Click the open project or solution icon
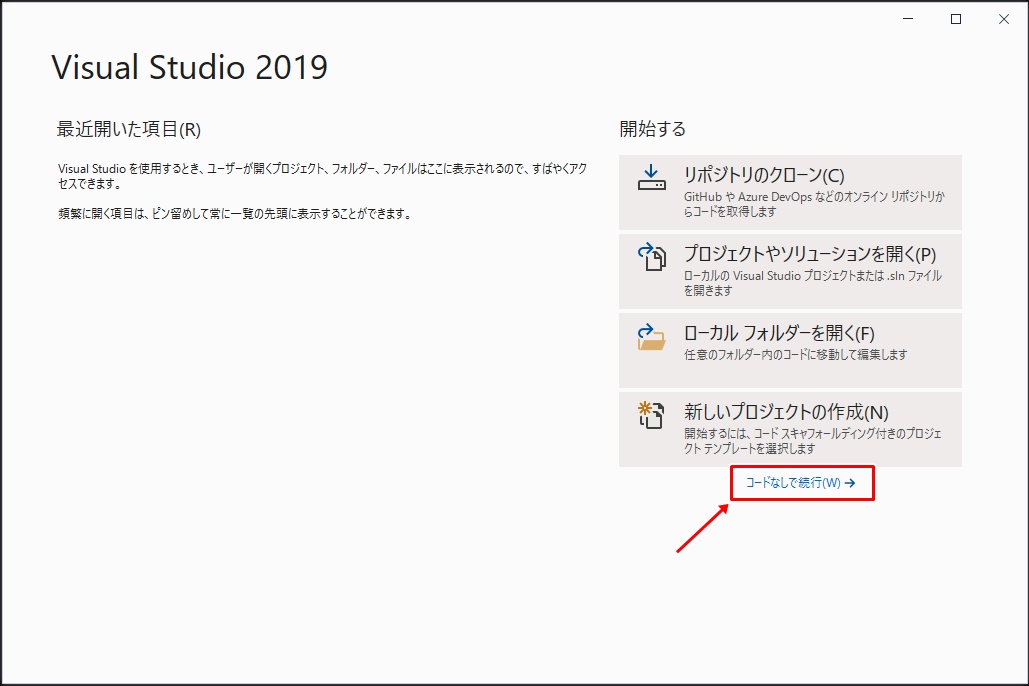Viewport: 1029px width, 686px height. (x=652, y=257)
